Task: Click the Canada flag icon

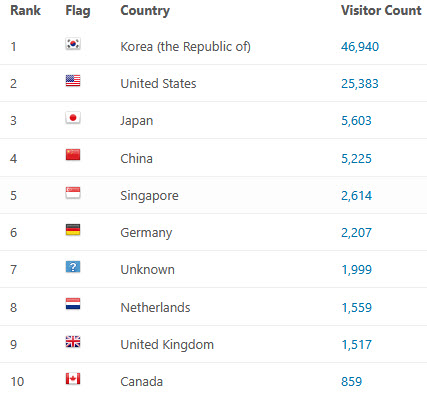Action: point(73,379)
